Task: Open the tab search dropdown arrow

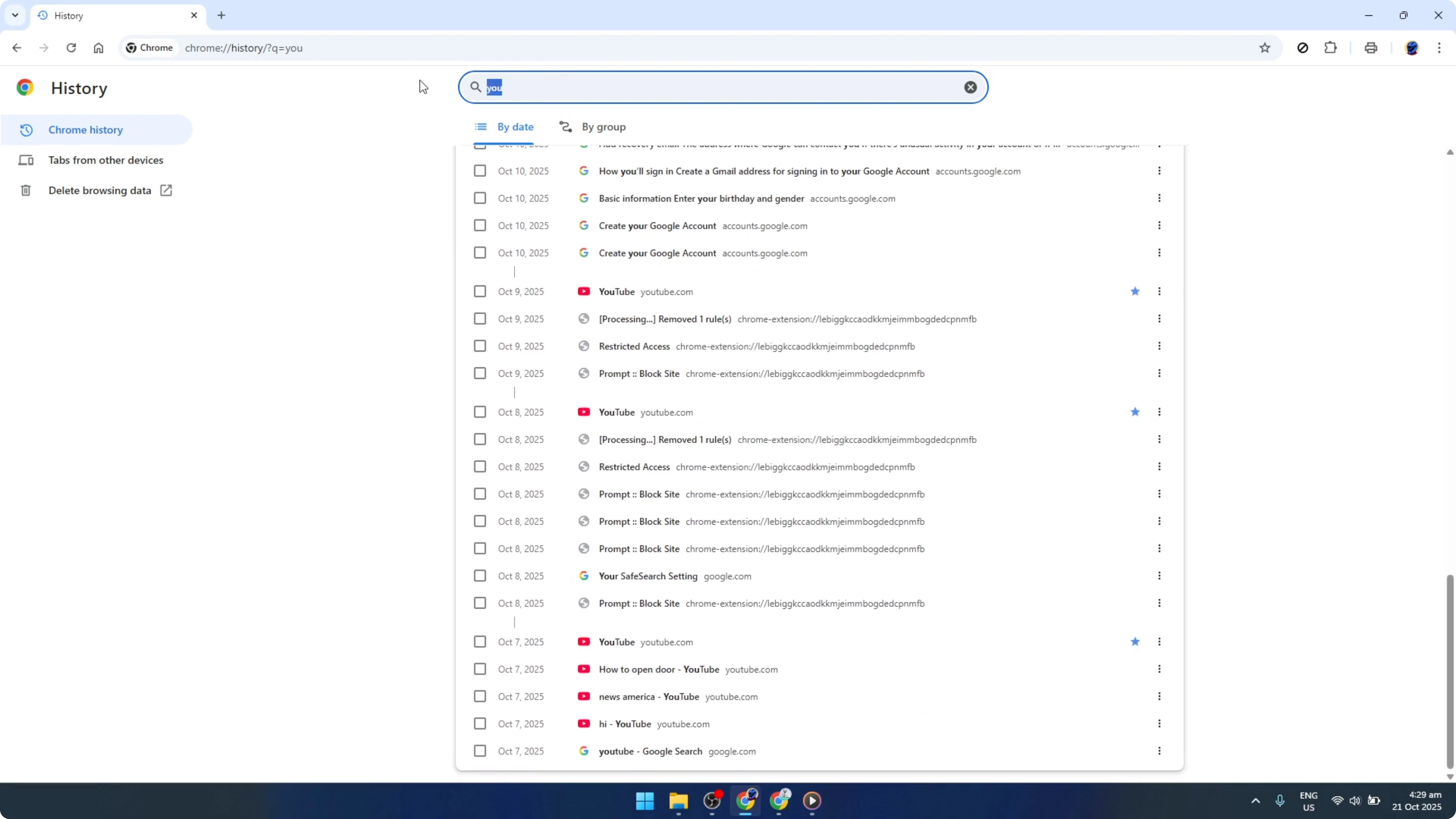Action: pyautogui.click(x=15, y=15)
